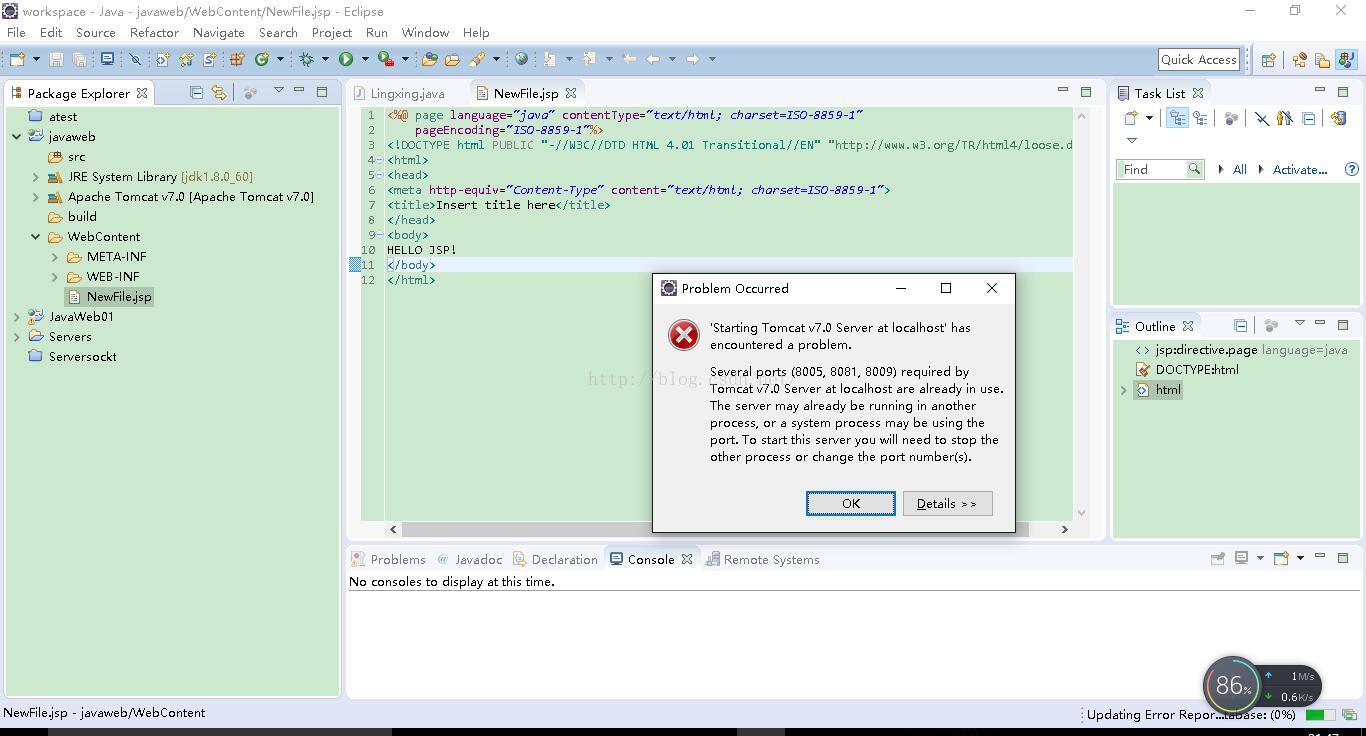Click the New Task icon in Task List
The image size is (1366, 736).
click(x=1131, y=118)
